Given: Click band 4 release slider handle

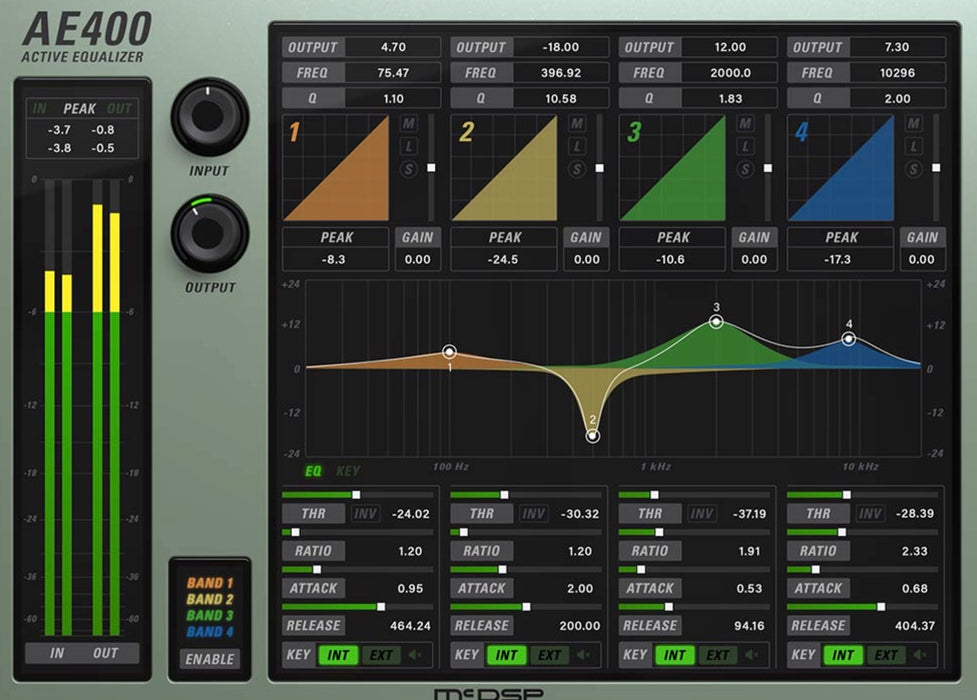Looking at the screenshot, I should (x=881, y=607).
